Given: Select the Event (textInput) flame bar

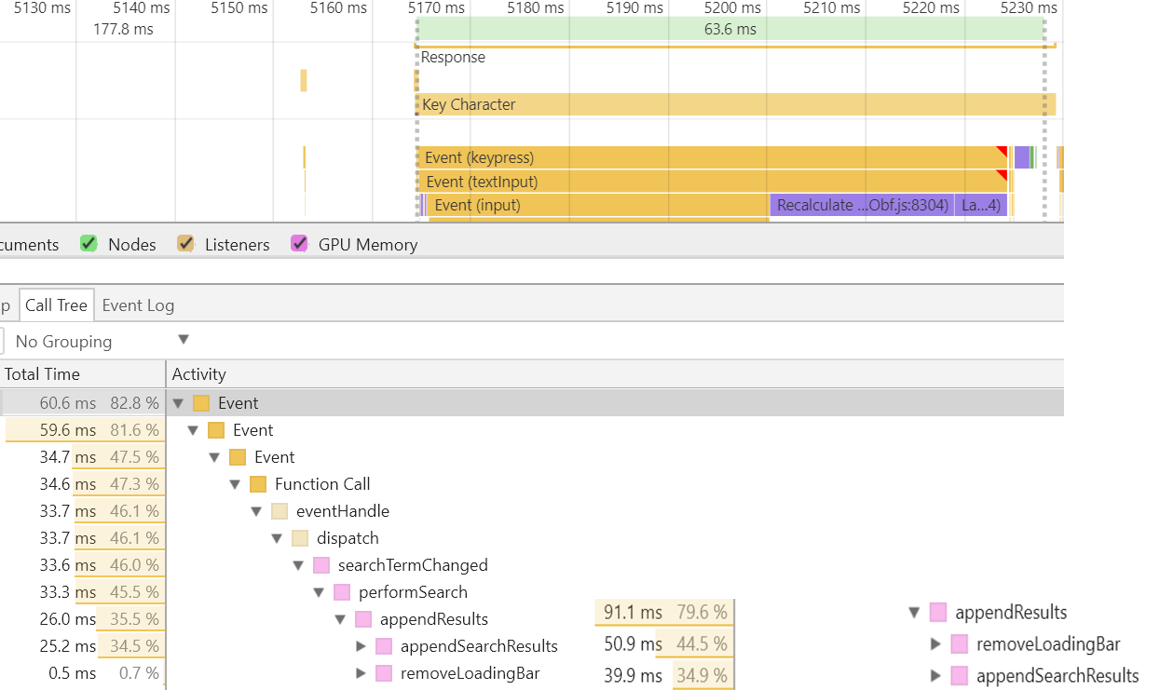Looking at the screenshot, I should (x=712, y=182).
